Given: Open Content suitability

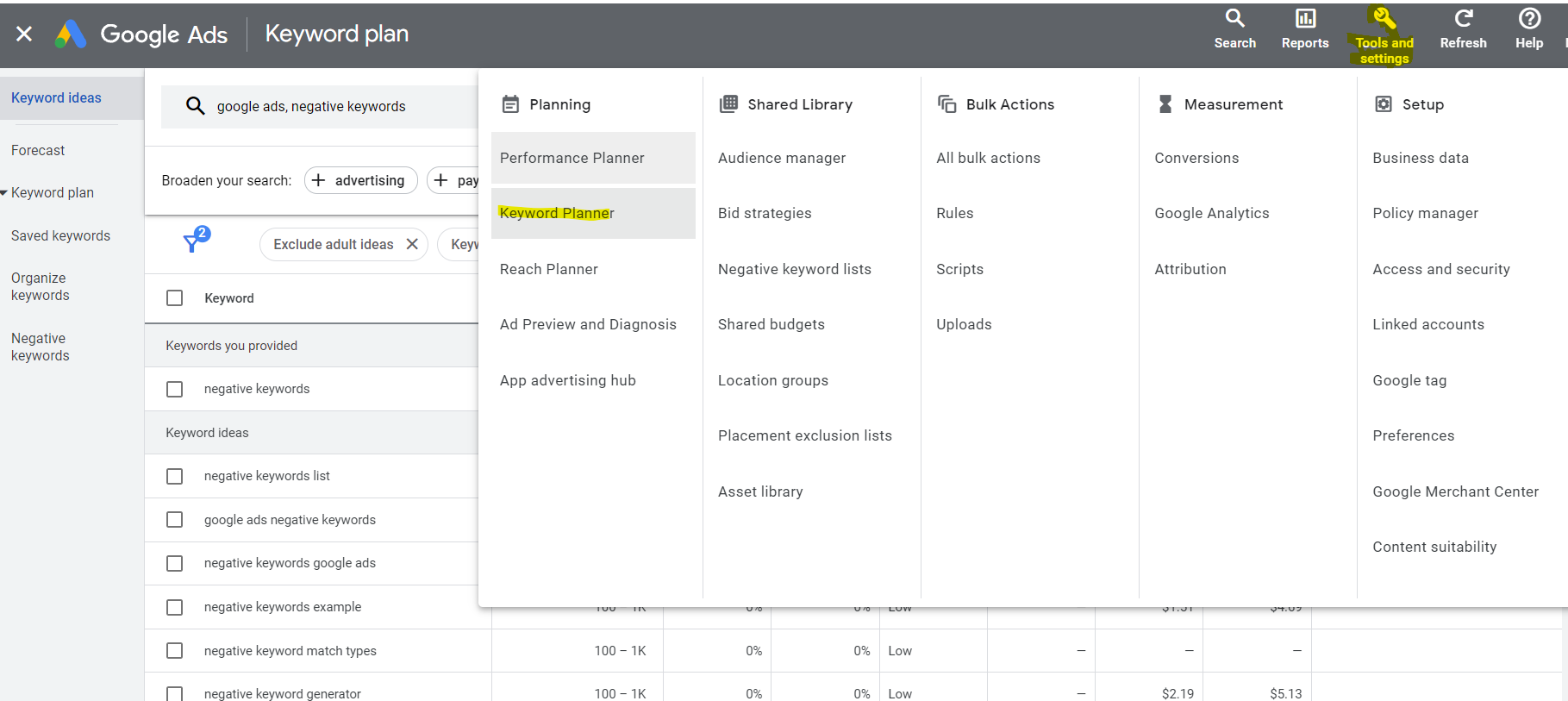Looking at the screenshot, I should [x=1434, y=547].
